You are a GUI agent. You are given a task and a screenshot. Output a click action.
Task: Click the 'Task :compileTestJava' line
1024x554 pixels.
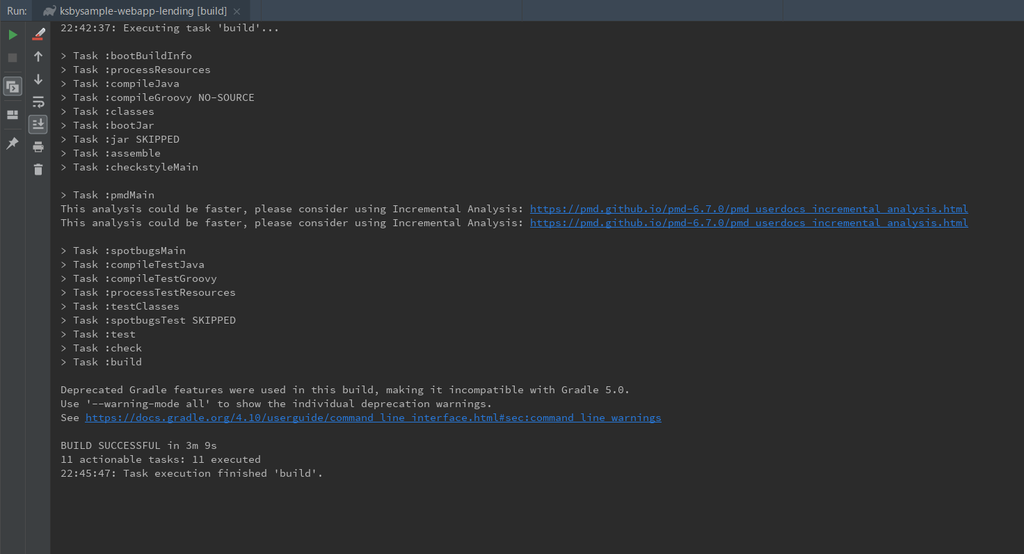click(x=133, y=265)
